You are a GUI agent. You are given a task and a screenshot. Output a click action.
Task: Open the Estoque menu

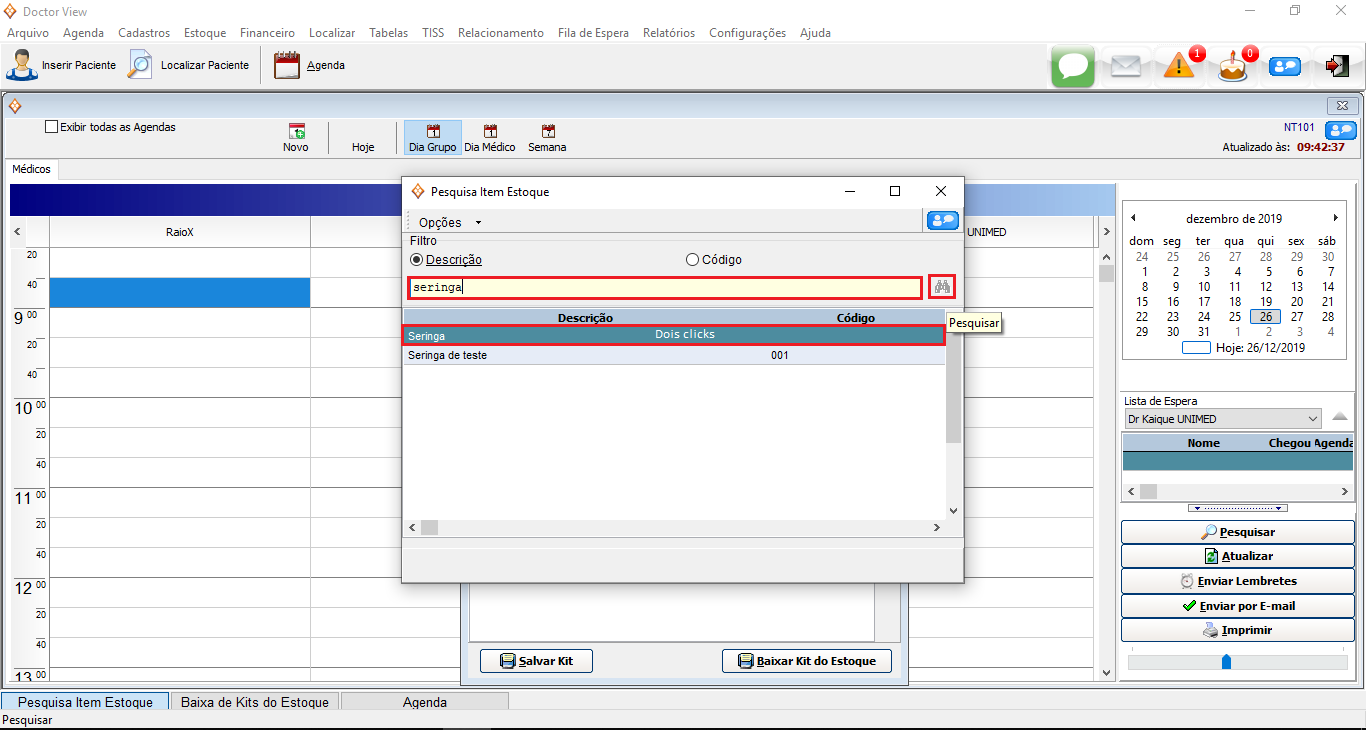coord(204,33)
